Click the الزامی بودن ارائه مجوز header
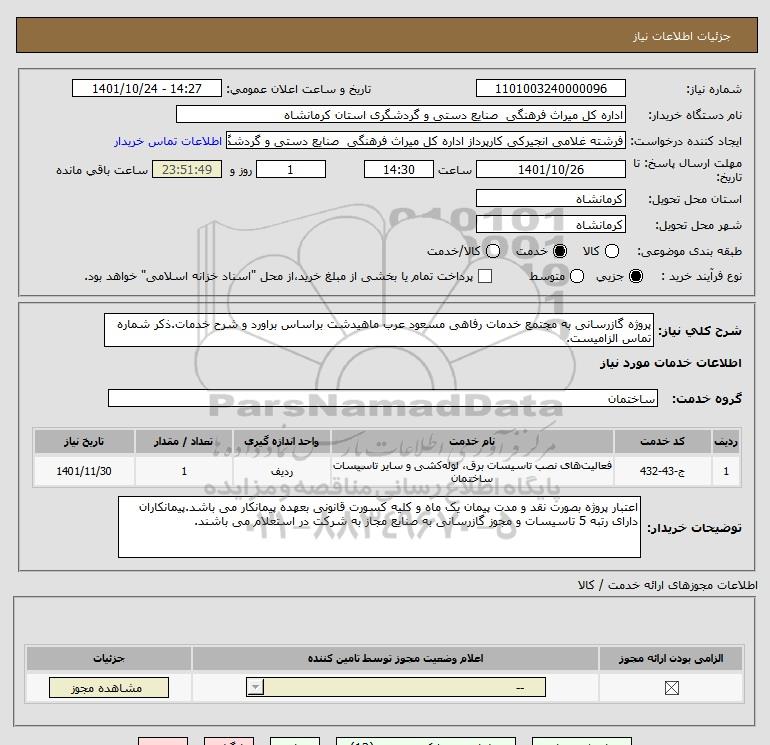This screenshot has height=745, width=770. pyautogui.click(x=671, y=658)
